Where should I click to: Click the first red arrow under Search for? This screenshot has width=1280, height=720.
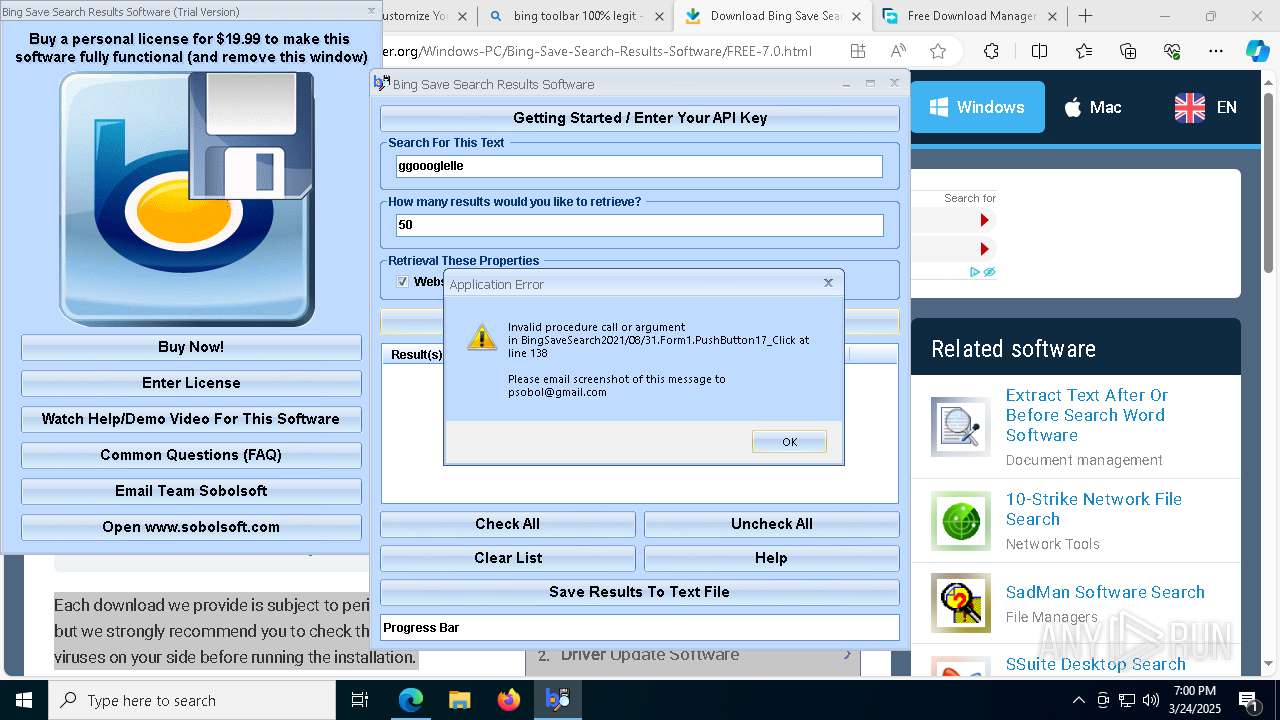tap(984, 220)
